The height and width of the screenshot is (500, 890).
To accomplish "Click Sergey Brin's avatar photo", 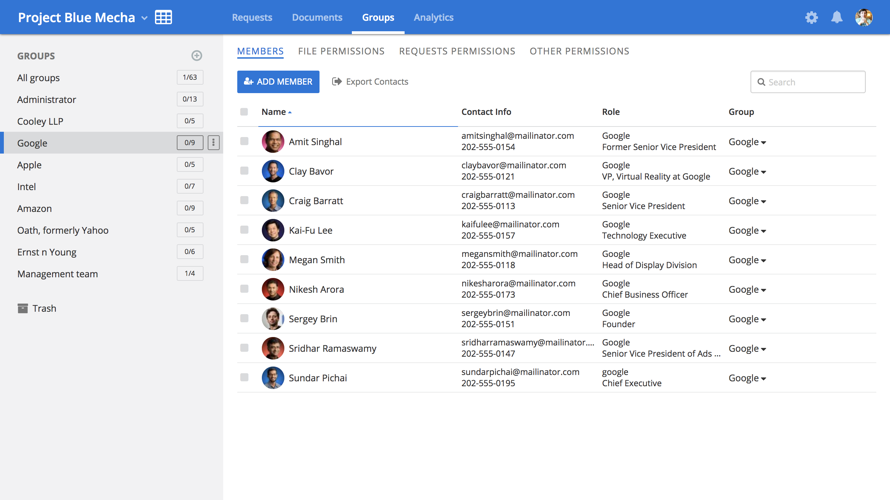I will tap(272, 318).
